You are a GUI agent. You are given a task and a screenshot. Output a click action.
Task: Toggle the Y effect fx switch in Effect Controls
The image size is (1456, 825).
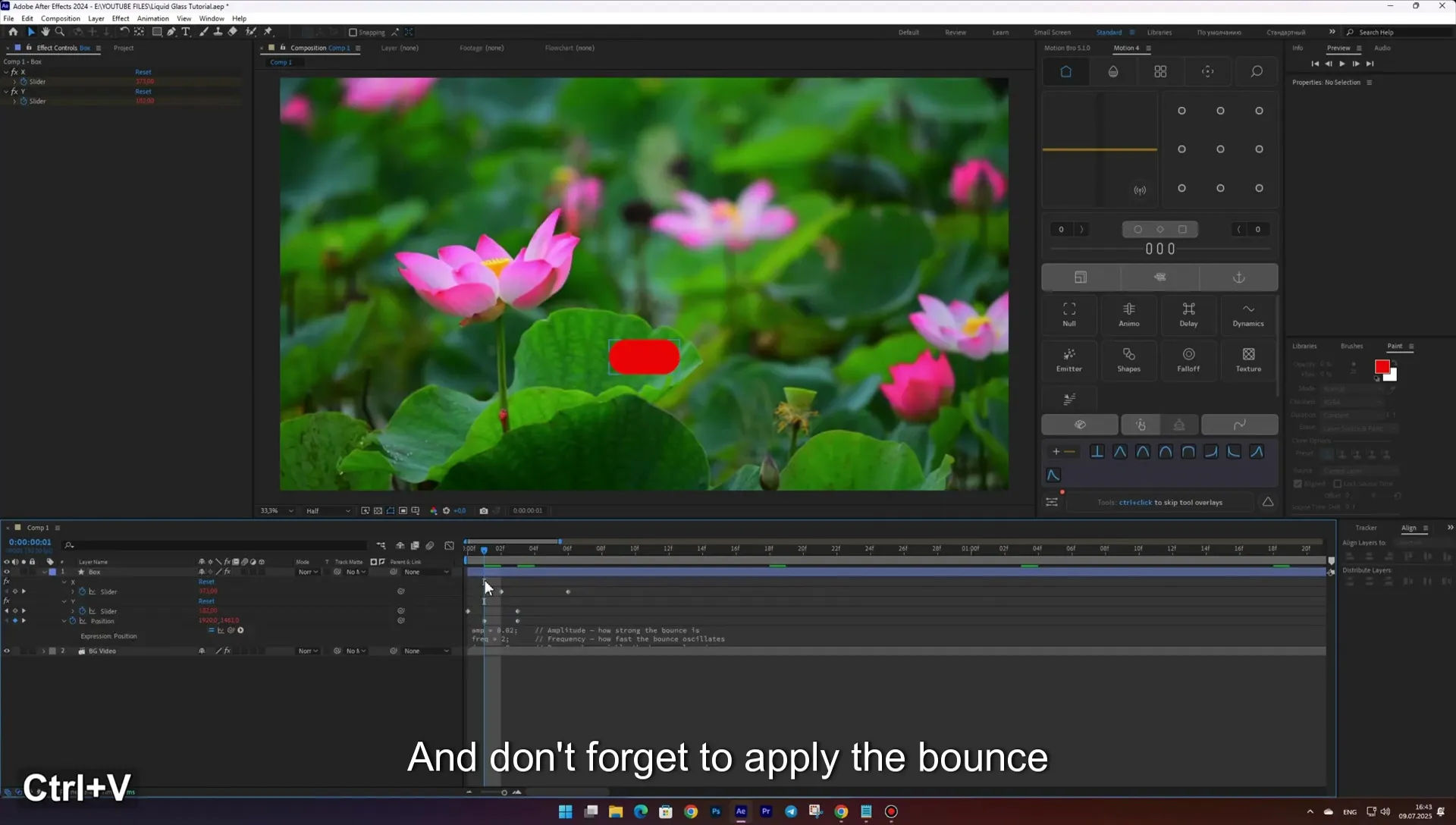coord(14,92)
